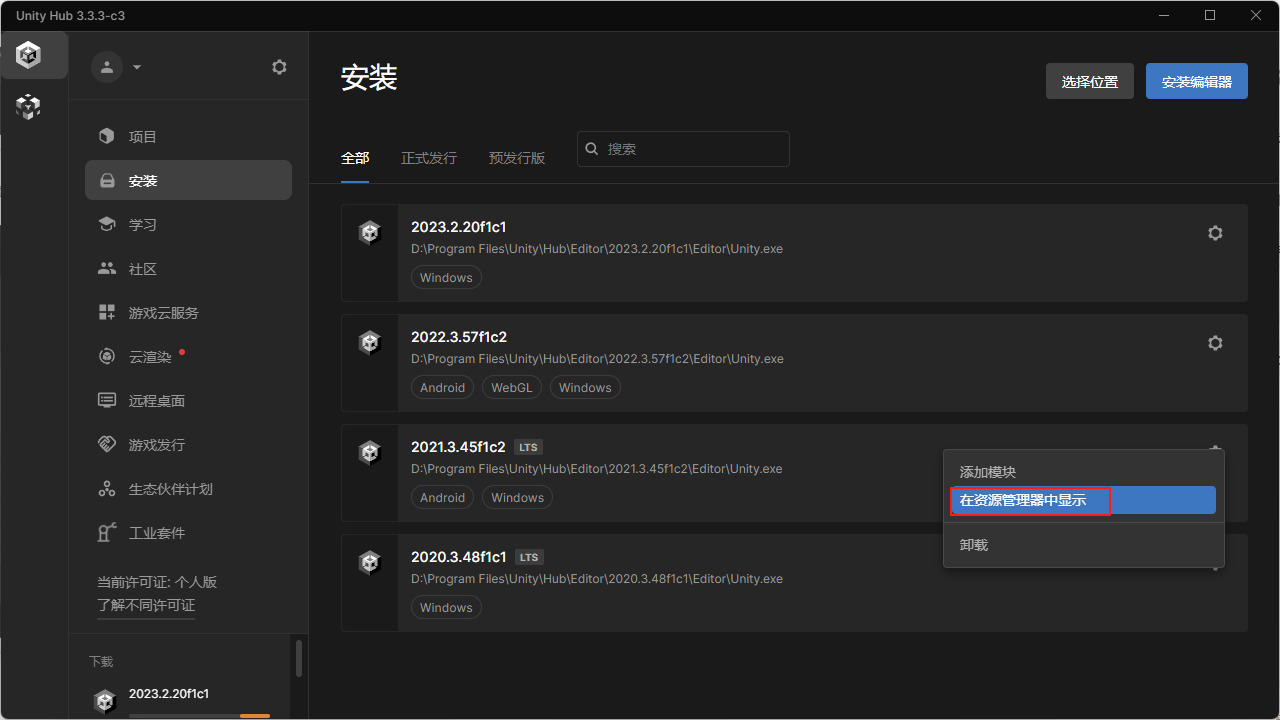Screen dimensions: 1280x720
Task: Click the 安装 drive icon in sidebar
Action: [x=107, y=181]
